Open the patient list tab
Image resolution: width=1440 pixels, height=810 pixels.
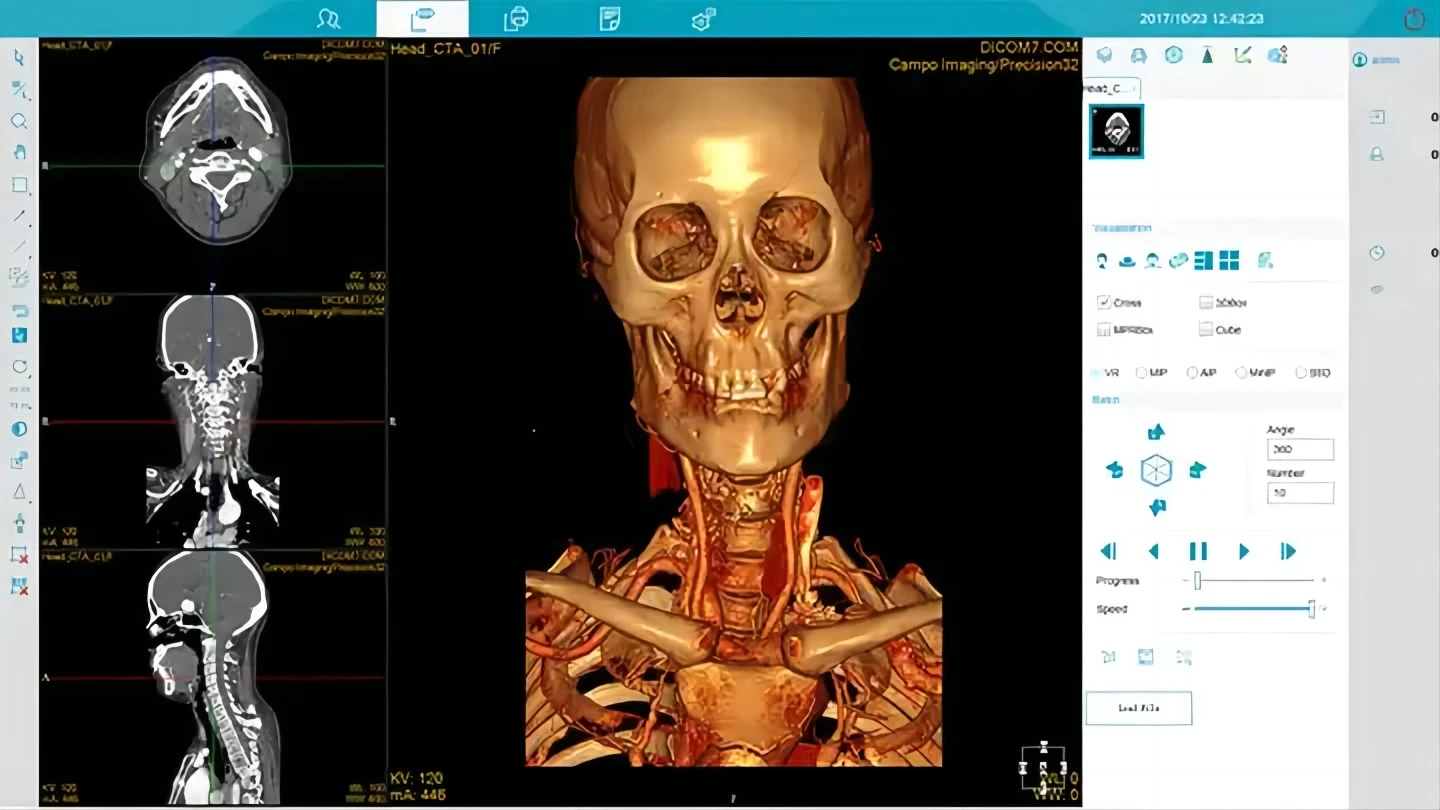pos(329,18)
